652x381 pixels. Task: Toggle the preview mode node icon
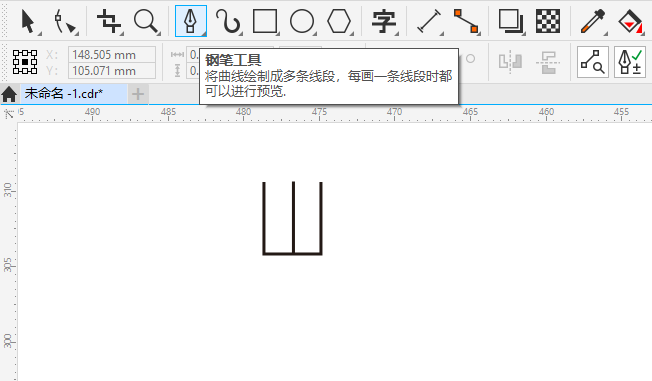coord(593,62)
